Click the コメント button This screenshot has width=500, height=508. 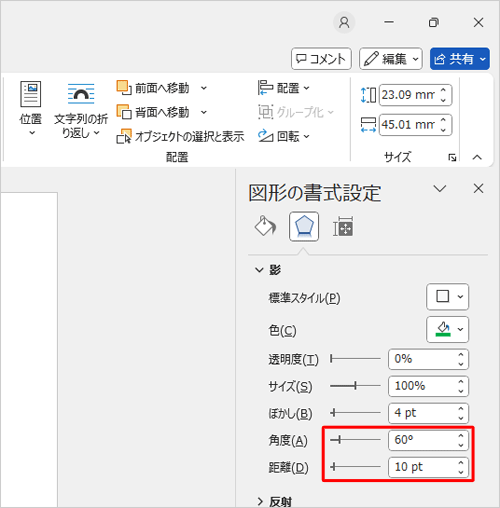point(321,59)
